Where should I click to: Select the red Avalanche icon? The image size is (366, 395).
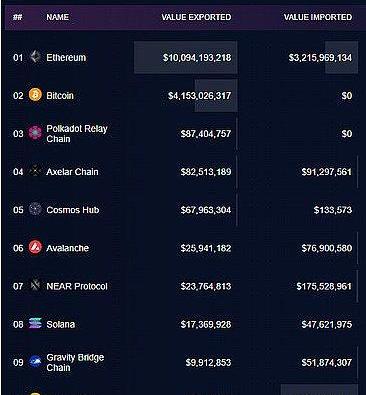[35, 247]
